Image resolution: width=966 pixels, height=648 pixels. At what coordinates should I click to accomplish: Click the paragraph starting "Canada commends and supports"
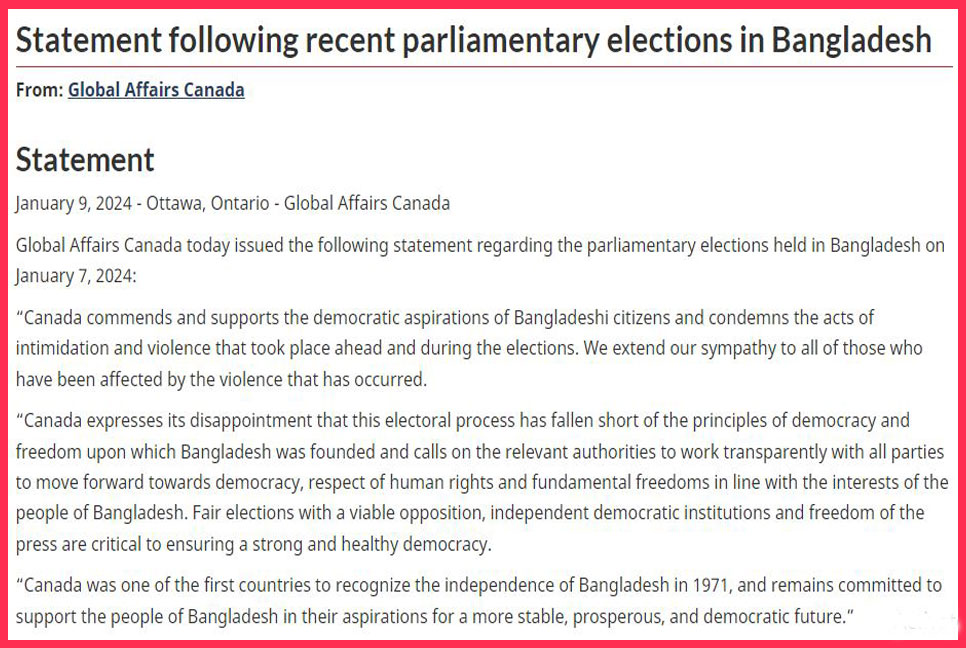tap(469, 348)
